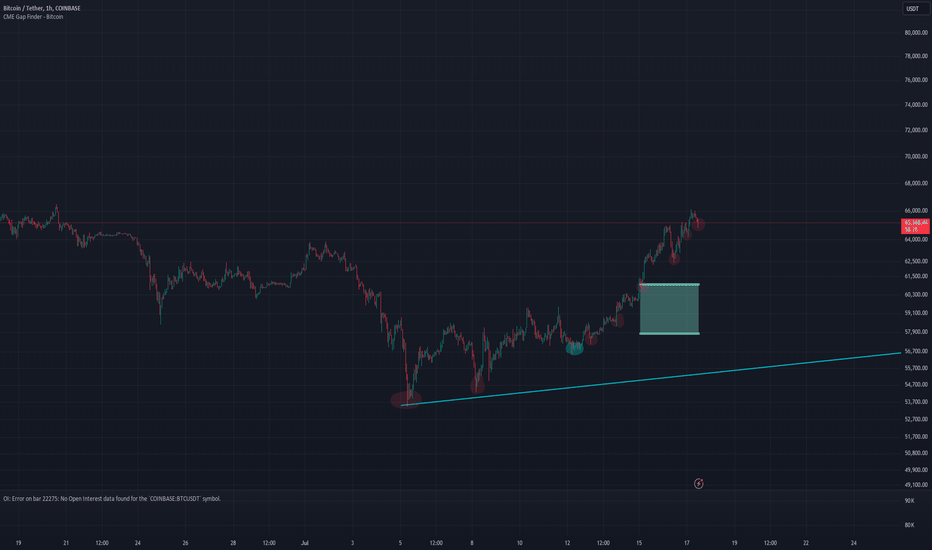The image size is (932, 550).
Task: Click the 90K open interest axis label
Action: [909, 501]
